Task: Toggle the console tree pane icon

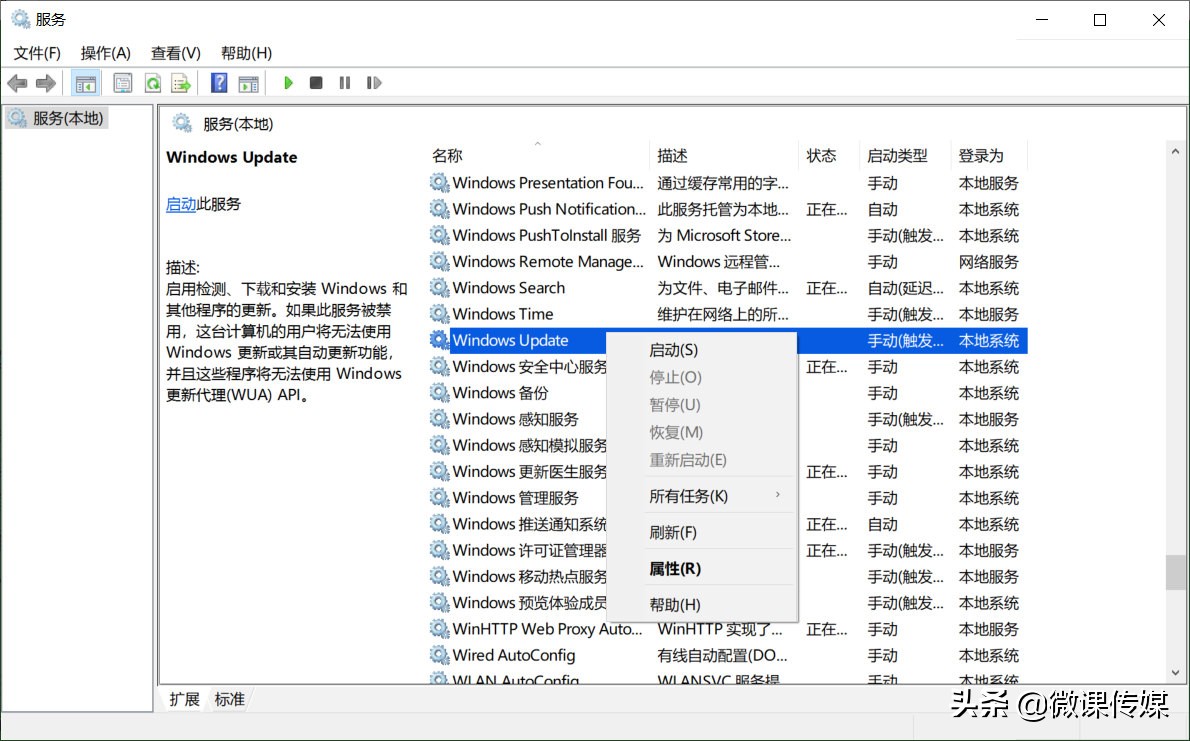Action: pos(86,82)
